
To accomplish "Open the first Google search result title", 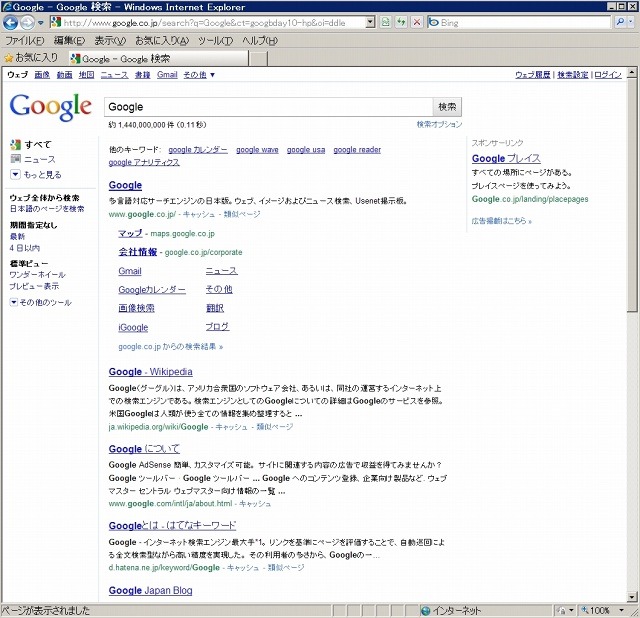I will click(x=125, y=185).
